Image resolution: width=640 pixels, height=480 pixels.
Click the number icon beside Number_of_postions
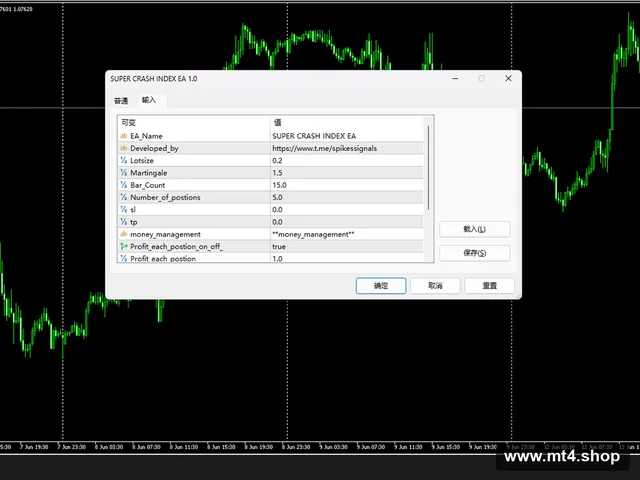[124, 197]
